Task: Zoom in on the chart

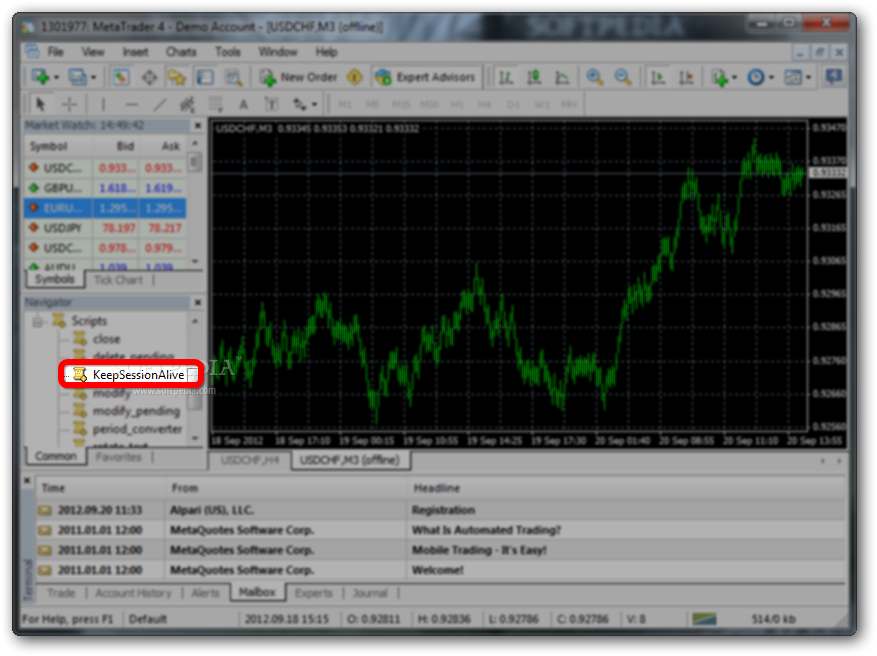Action: click(x=595, y=77)
